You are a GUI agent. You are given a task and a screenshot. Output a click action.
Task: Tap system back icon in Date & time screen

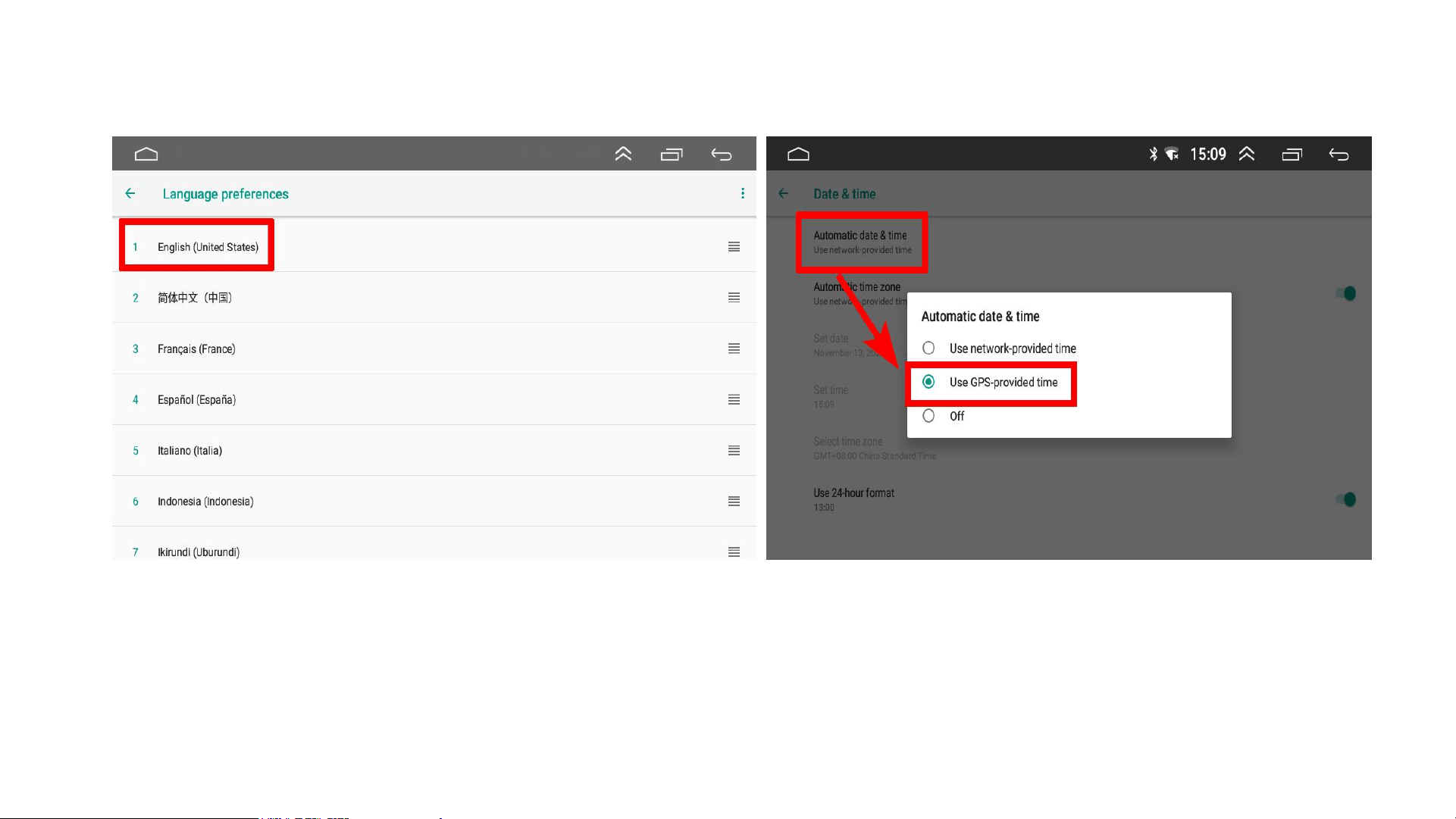pos(1339,155)
